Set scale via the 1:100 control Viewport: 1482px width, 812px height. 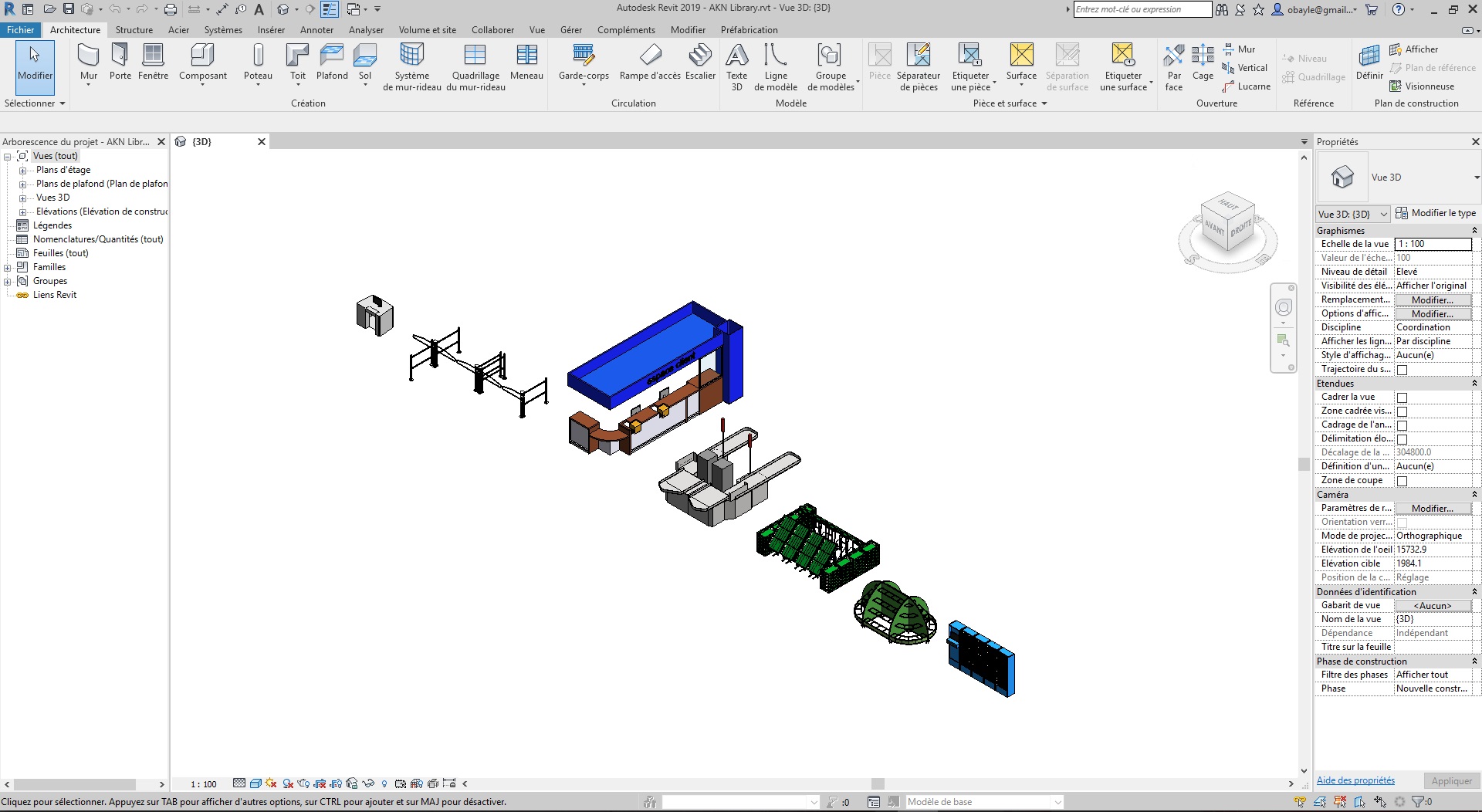pos(203,783)
